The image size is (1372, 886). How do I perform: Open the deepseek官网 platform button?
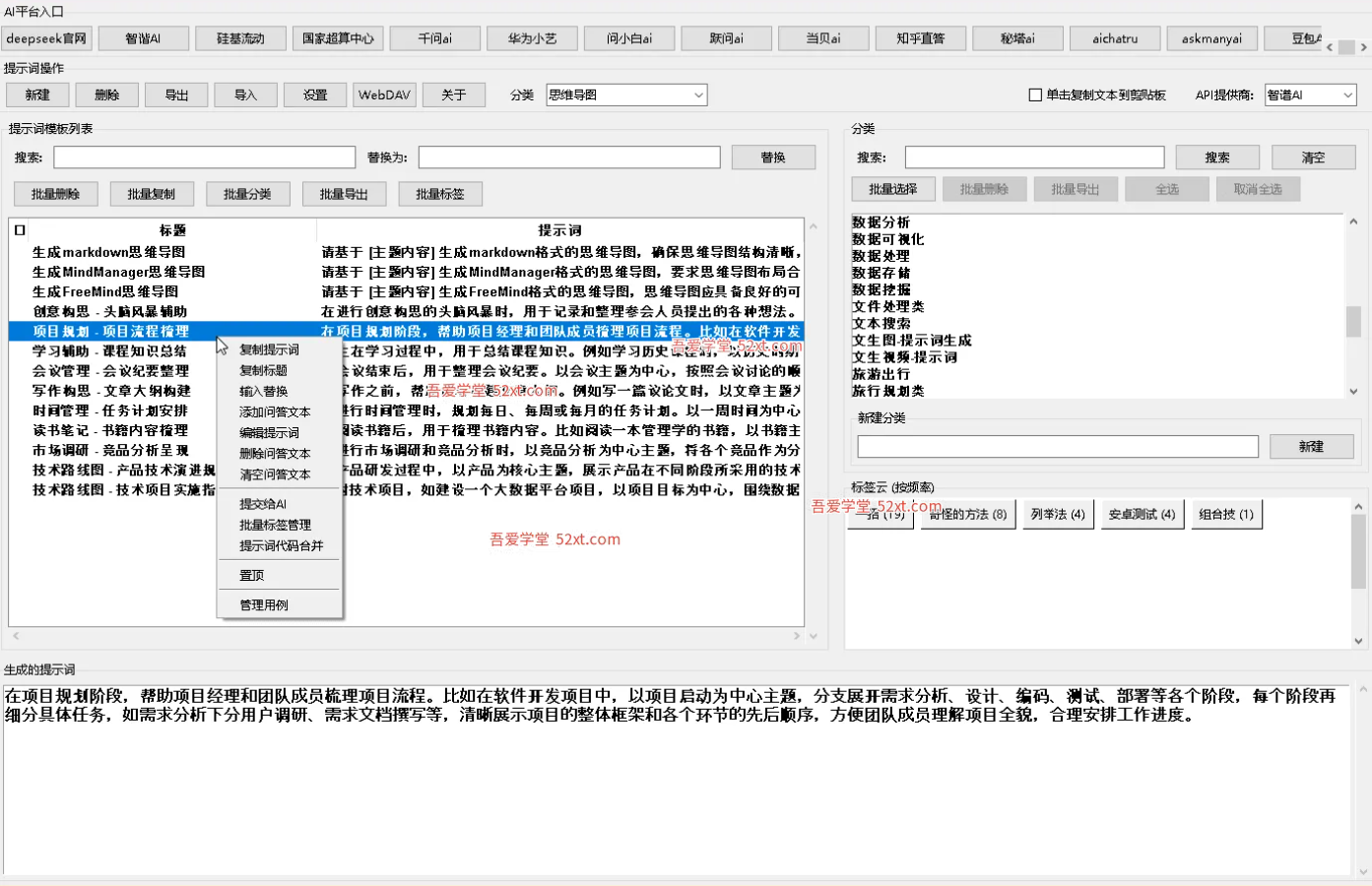pos(46,38)
